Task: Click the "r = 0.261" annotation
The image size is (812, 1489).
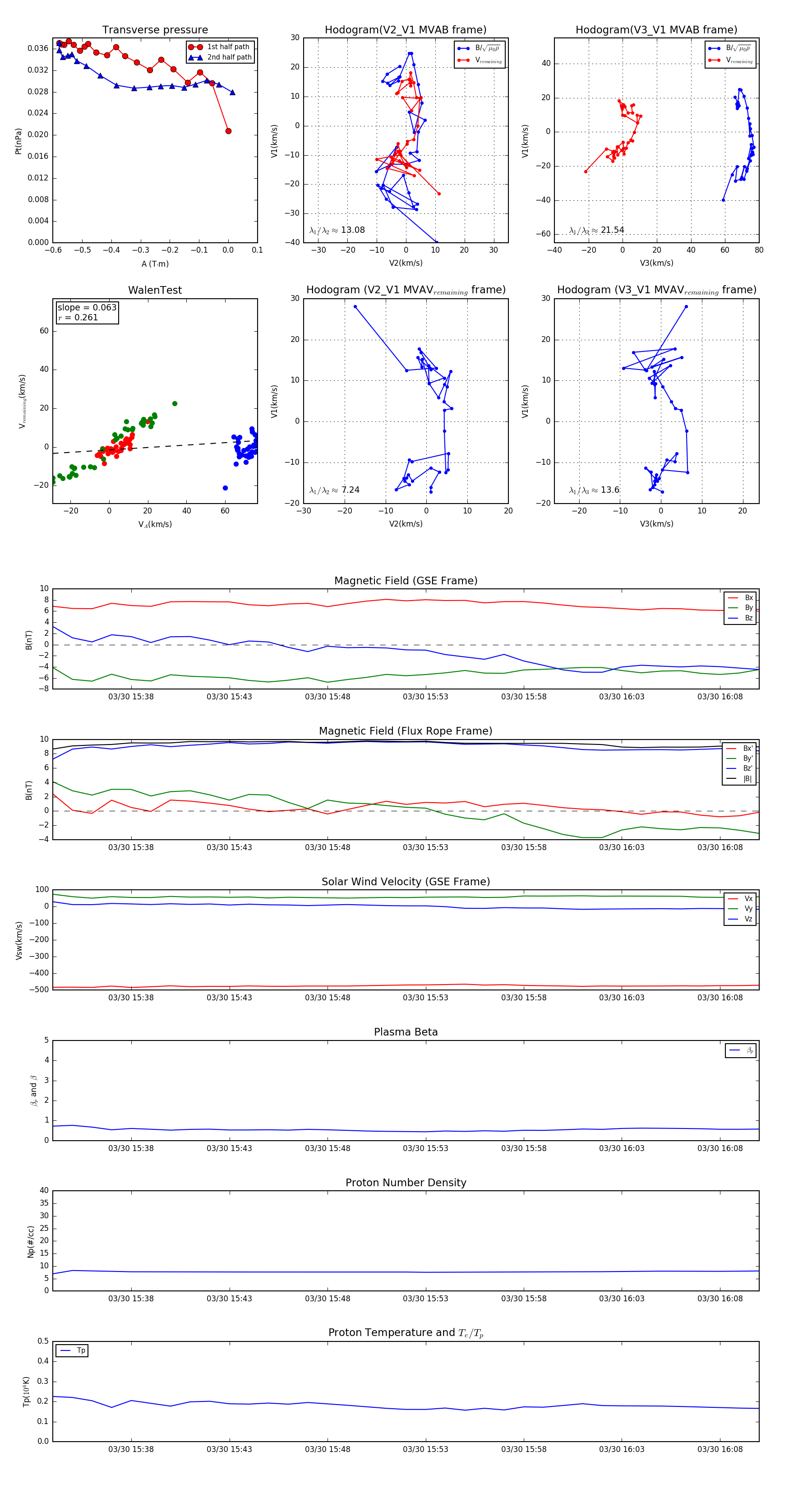Action: point(78,317)
